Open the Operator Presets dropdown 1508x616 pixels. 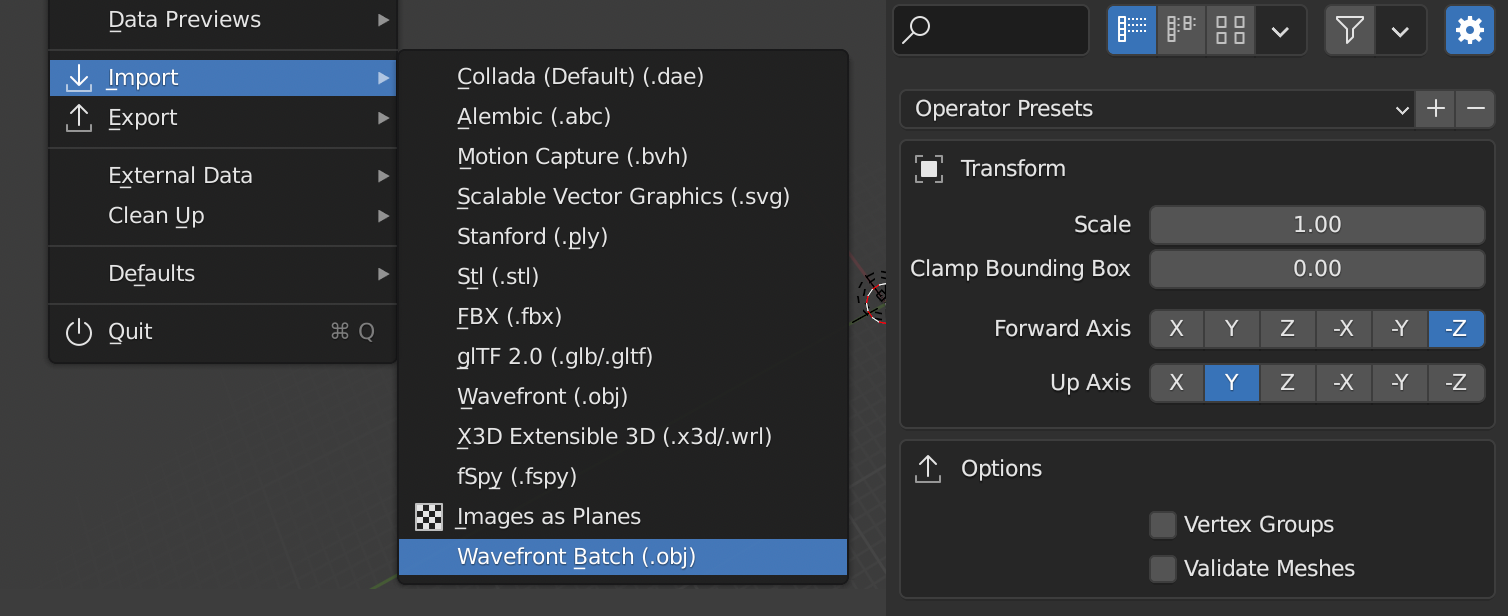[1150, 109]
